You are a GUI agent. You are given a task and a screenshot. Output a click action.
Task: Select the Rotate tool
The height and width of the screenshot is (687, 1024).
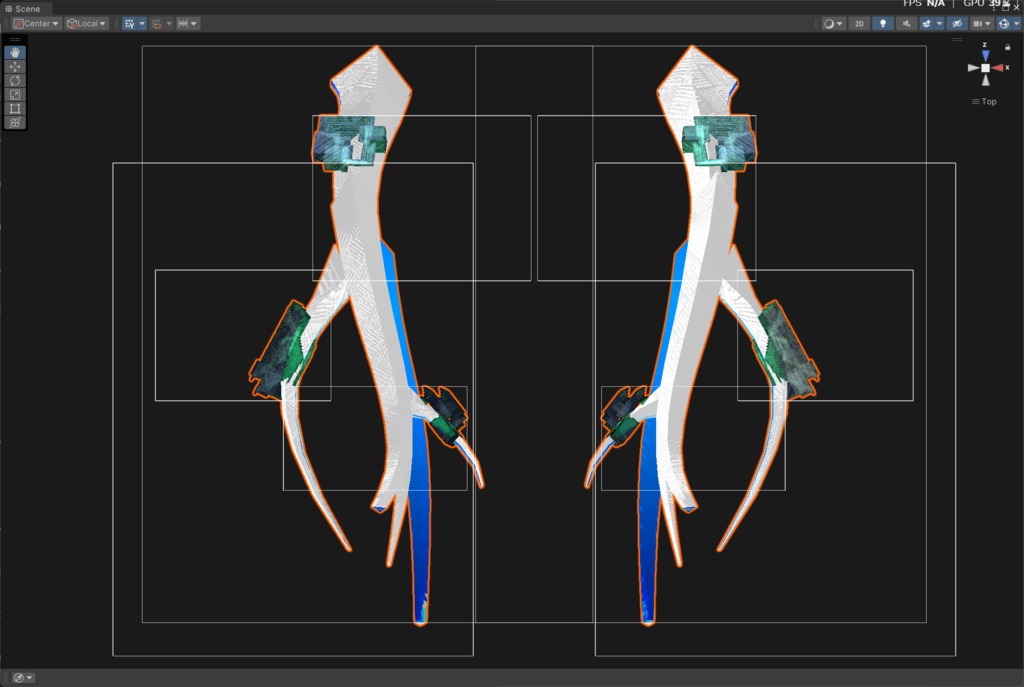tap(15, 80)
